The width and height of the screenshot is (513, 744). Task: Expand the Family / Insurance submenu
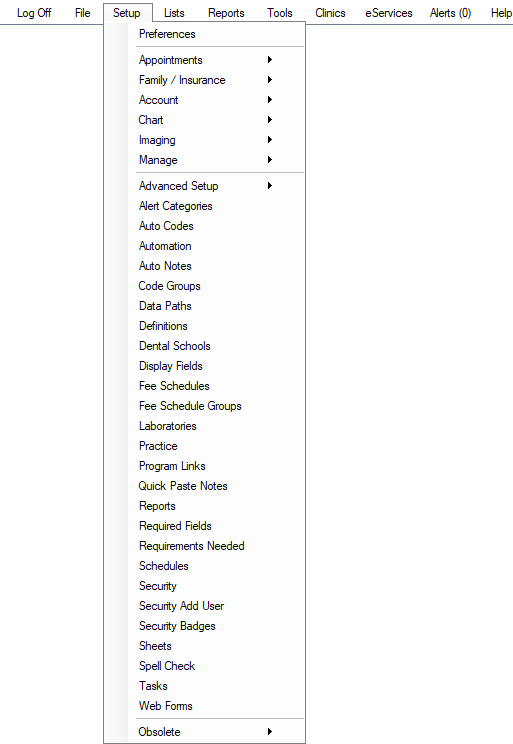point(204,80)
